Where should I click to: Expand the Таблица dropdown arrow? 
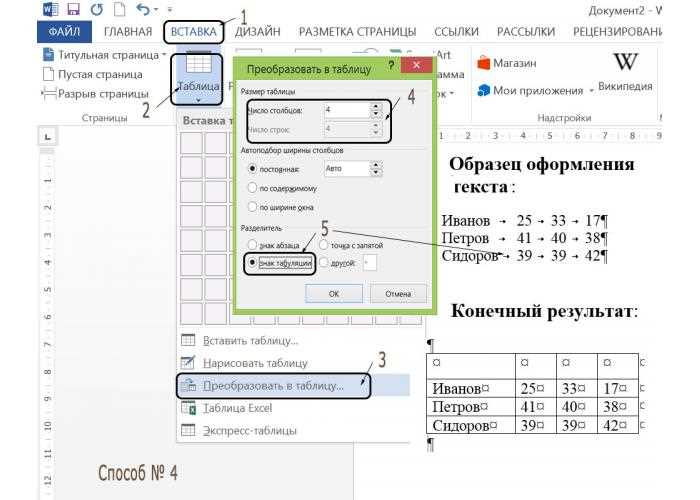(x=198, y=100)
